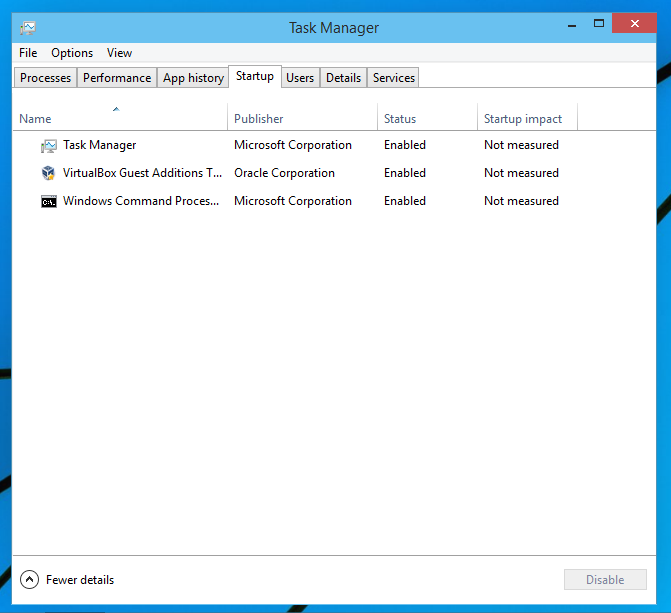Open the Options menu
This screenshot has height=613, width=671.
(x=72, y=53)
